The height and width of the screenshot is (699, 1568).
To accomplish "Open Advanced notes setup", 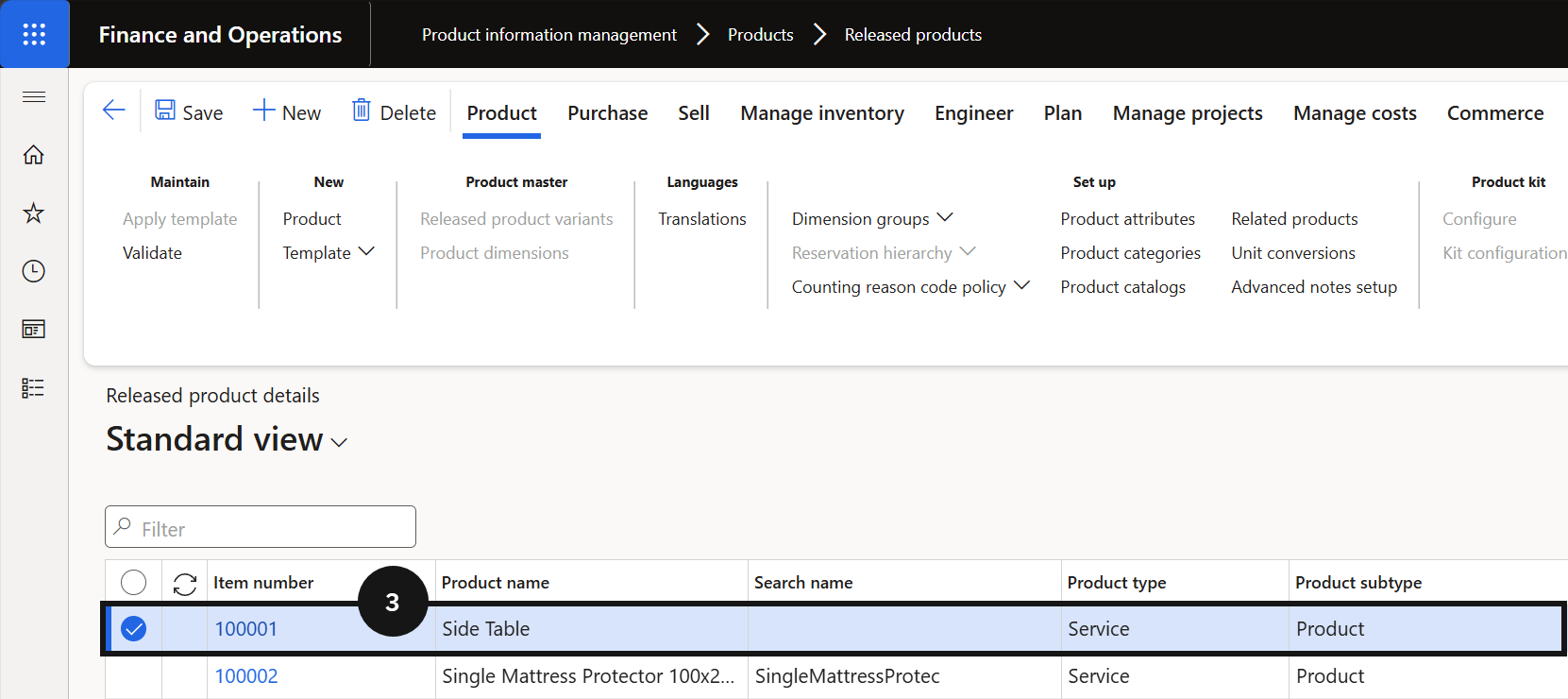I will pyautogui.click(x=1314, y=286).
